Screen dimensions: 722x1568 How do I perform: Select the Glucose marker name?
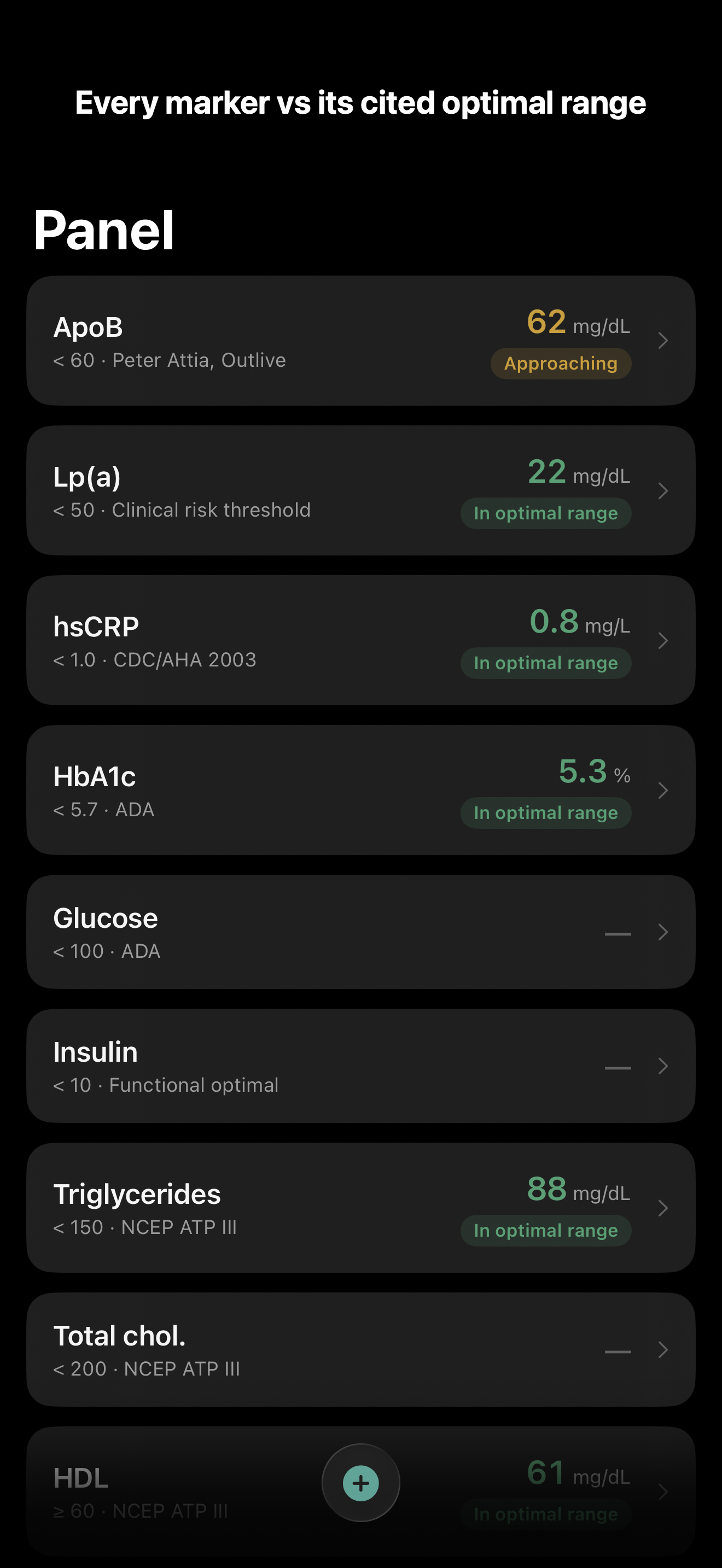coord(106,918)
